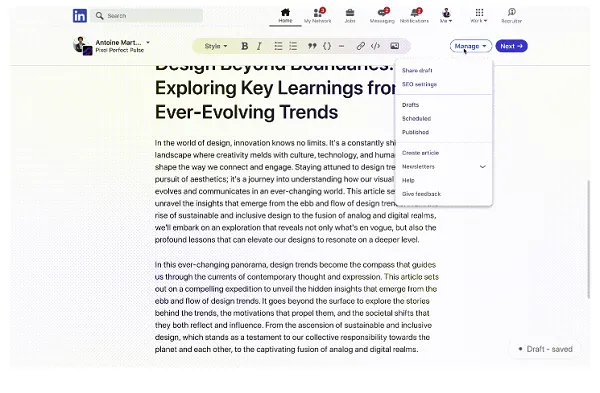Expand the author selector arrow
The image size is (600, 393).
click(x=148, y=42)
